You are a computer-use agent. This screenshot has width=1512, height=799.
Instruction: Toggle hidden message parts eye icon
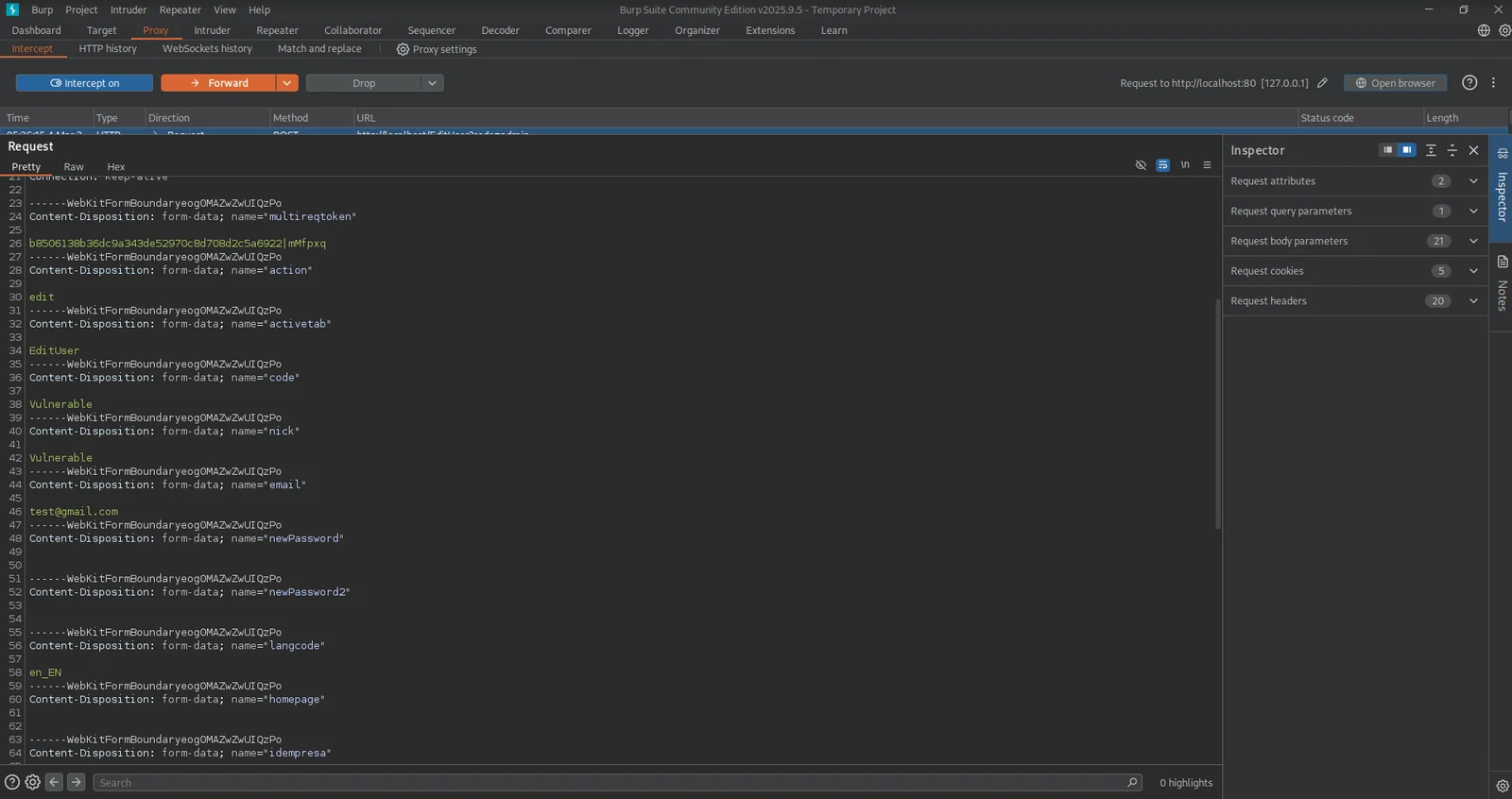1141,165
